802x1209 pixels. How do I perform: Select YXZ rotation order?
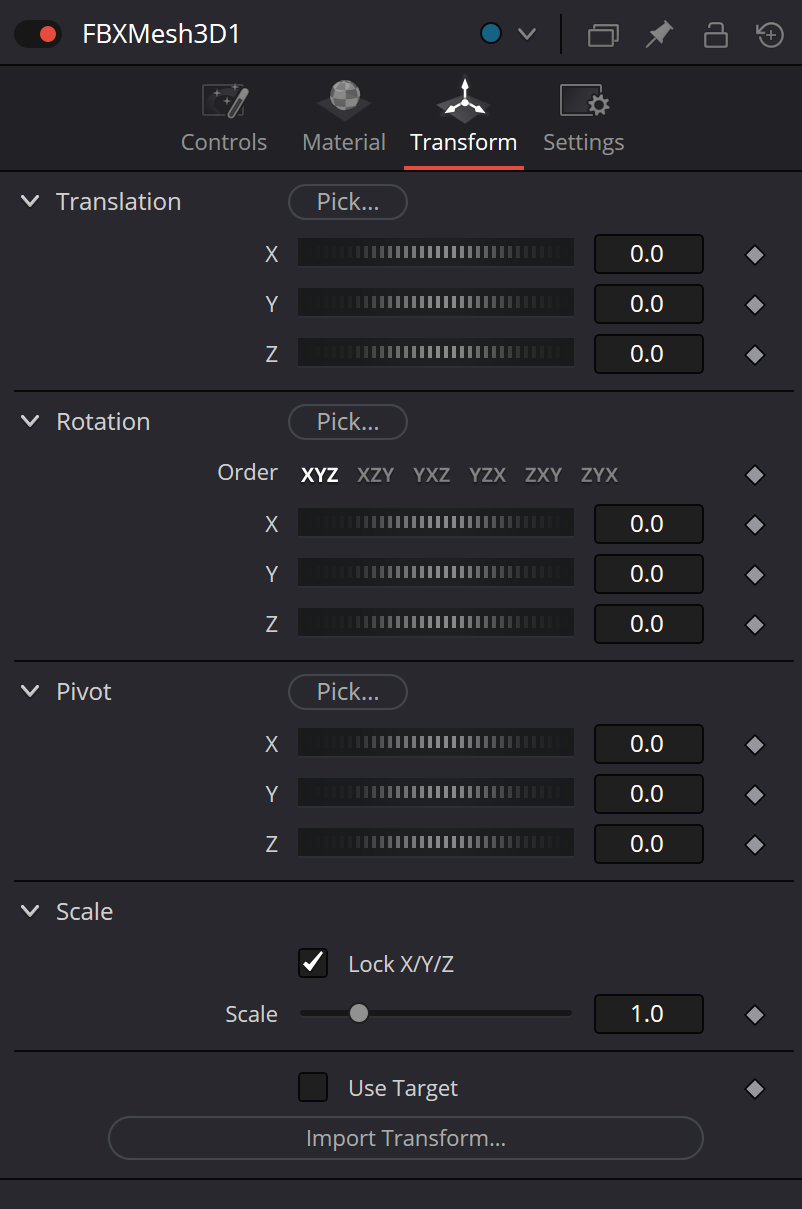pos(432,475)
